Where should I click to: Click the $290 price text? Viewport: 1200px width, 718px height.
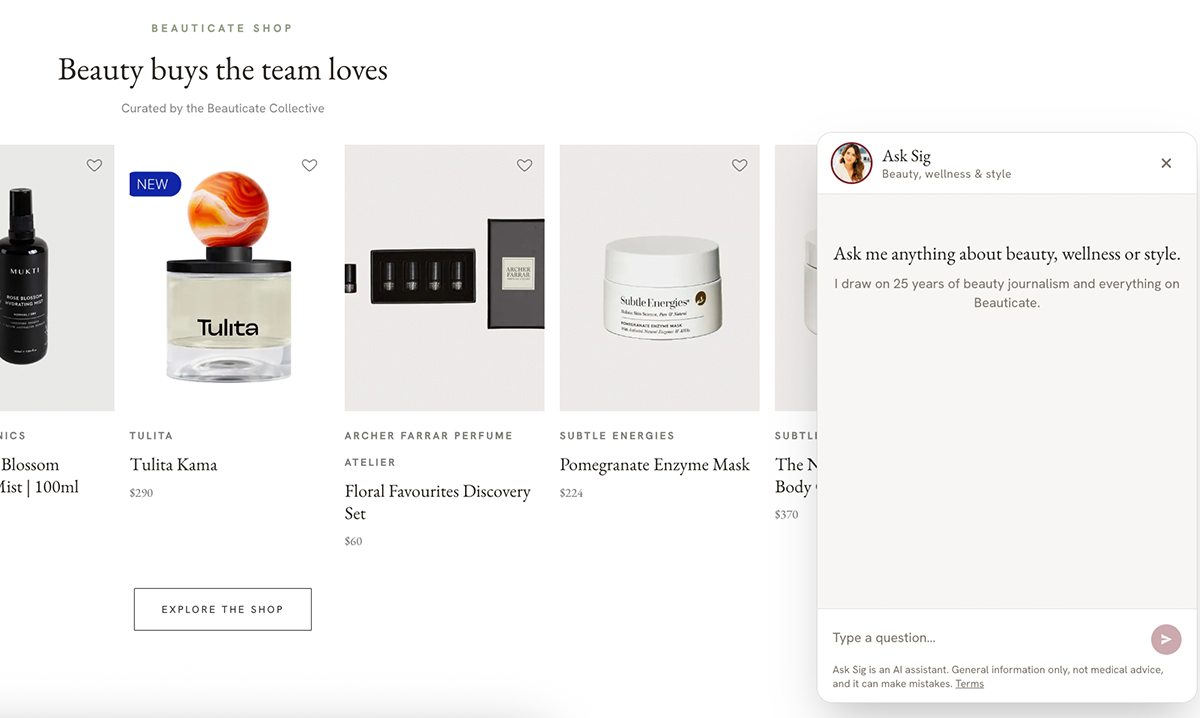141,493
